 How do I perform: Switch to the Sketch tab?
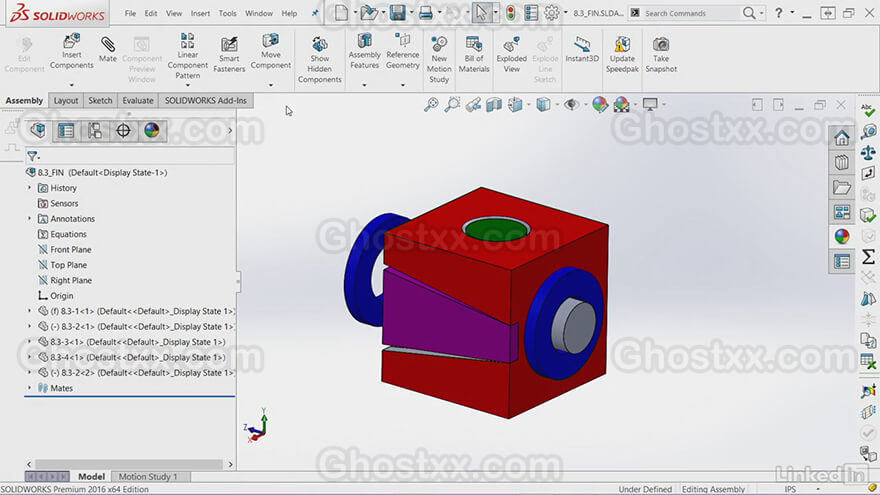point(100,100)
